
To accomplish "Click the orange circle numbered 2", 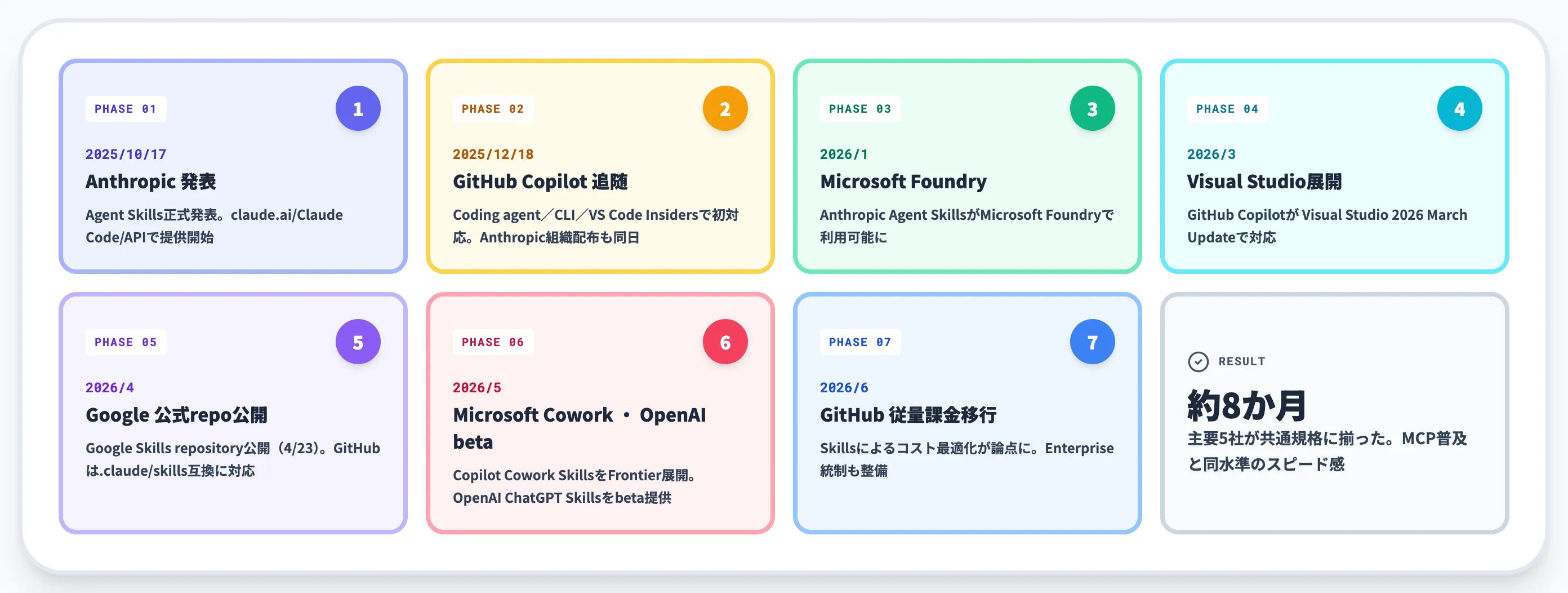I will coord(725,108).
